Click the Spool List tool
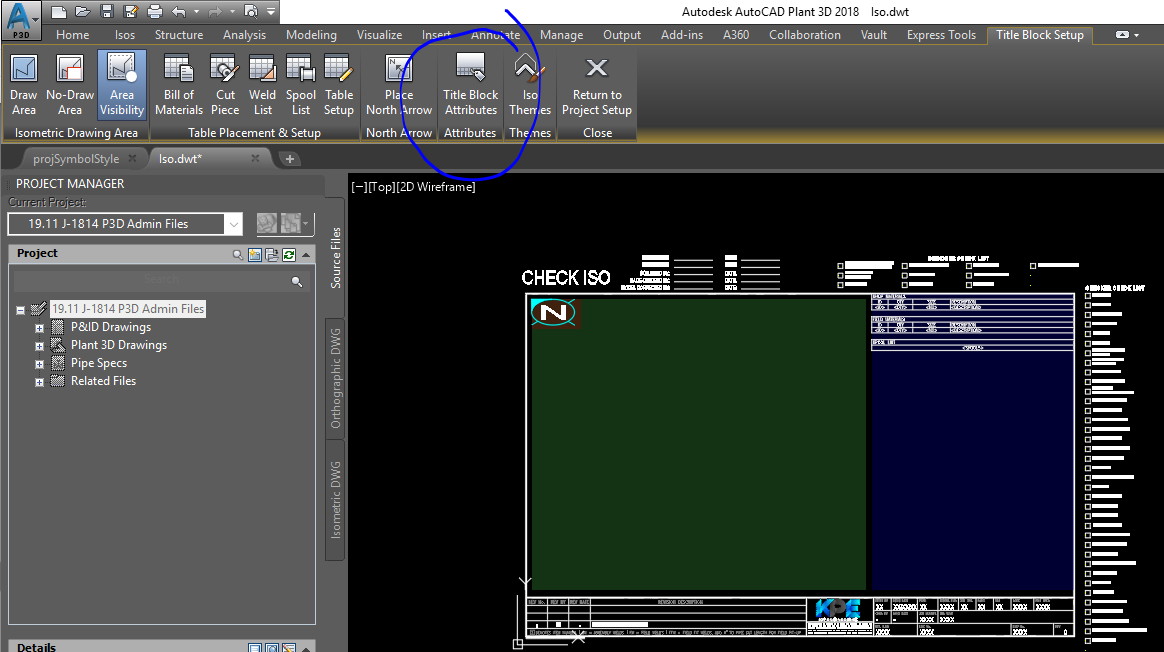 point(301,85)
